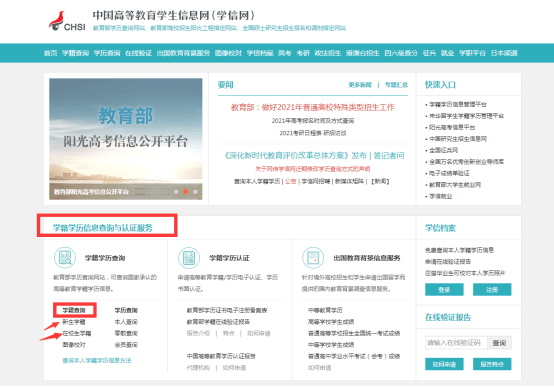Screen dimensions: 554x387
Task: Open 学历查询 in the top navigation bar
Action: click(107, 53)
